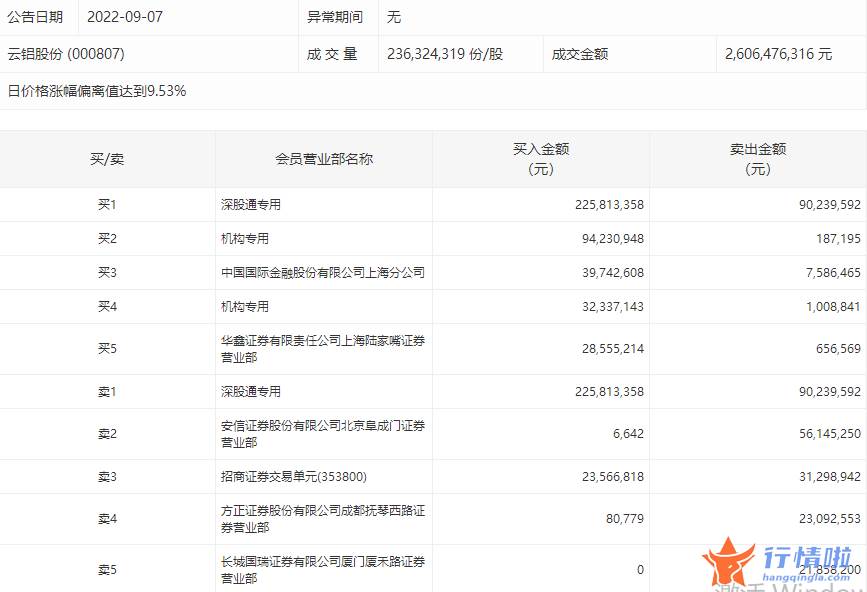Click 华鑫证券有限责任公司上海陆家嘴证券营业部
Viewport: 867px width, 592px height.
click(323, 349)
